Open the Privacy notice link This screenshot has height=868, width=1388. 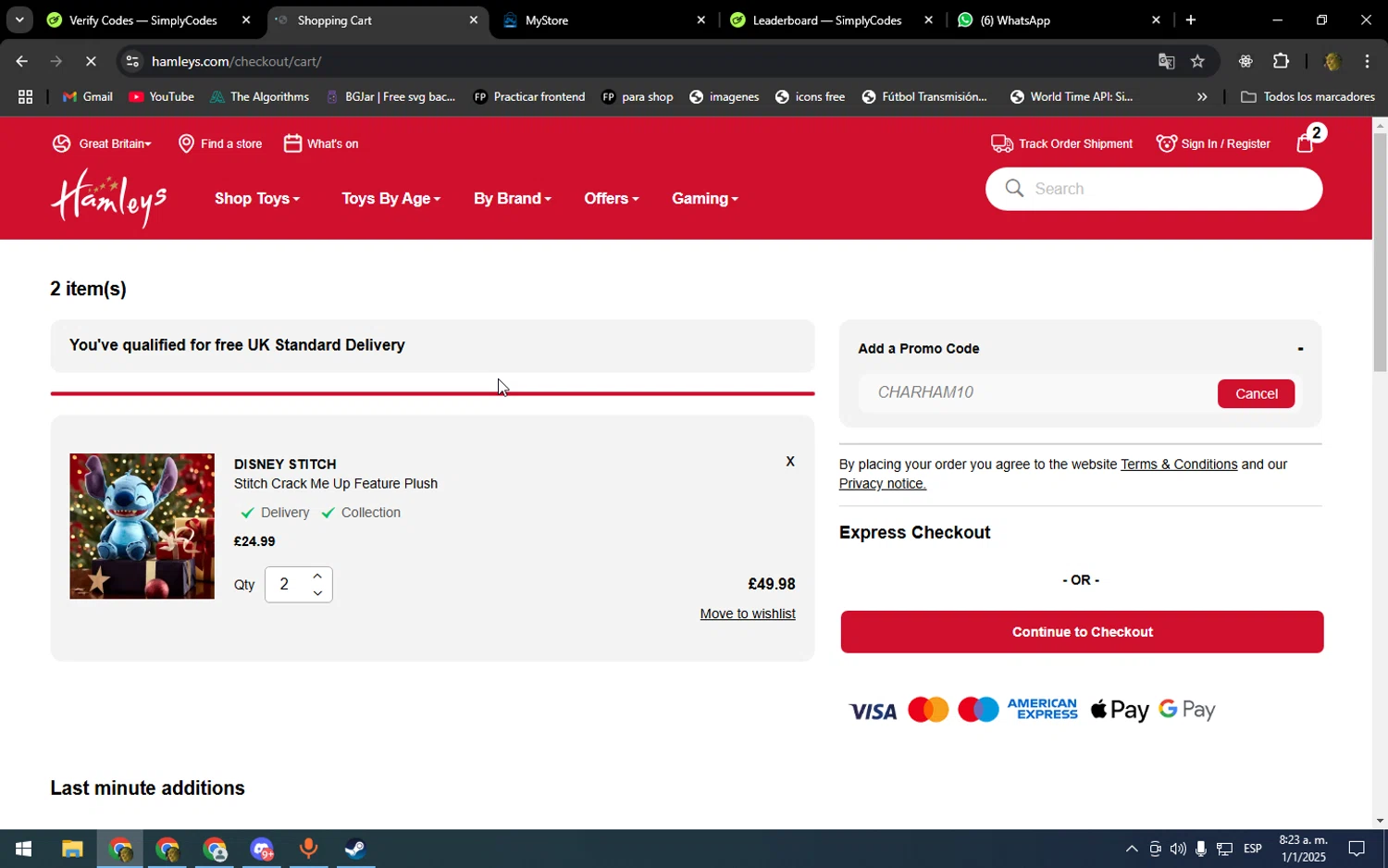pos(882,484)
